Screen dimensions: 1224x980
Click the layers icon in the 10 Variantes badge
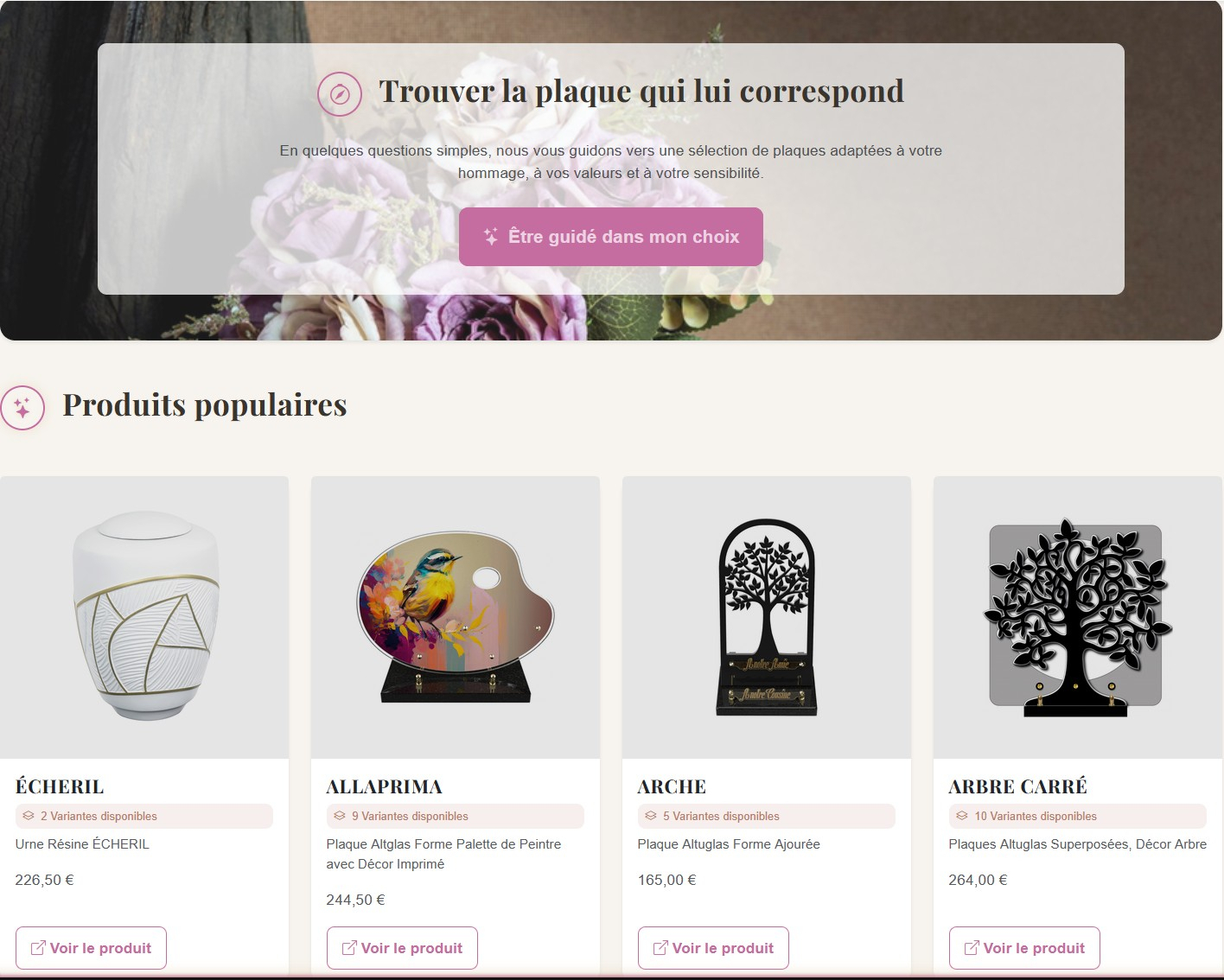[x=962, y=816]
